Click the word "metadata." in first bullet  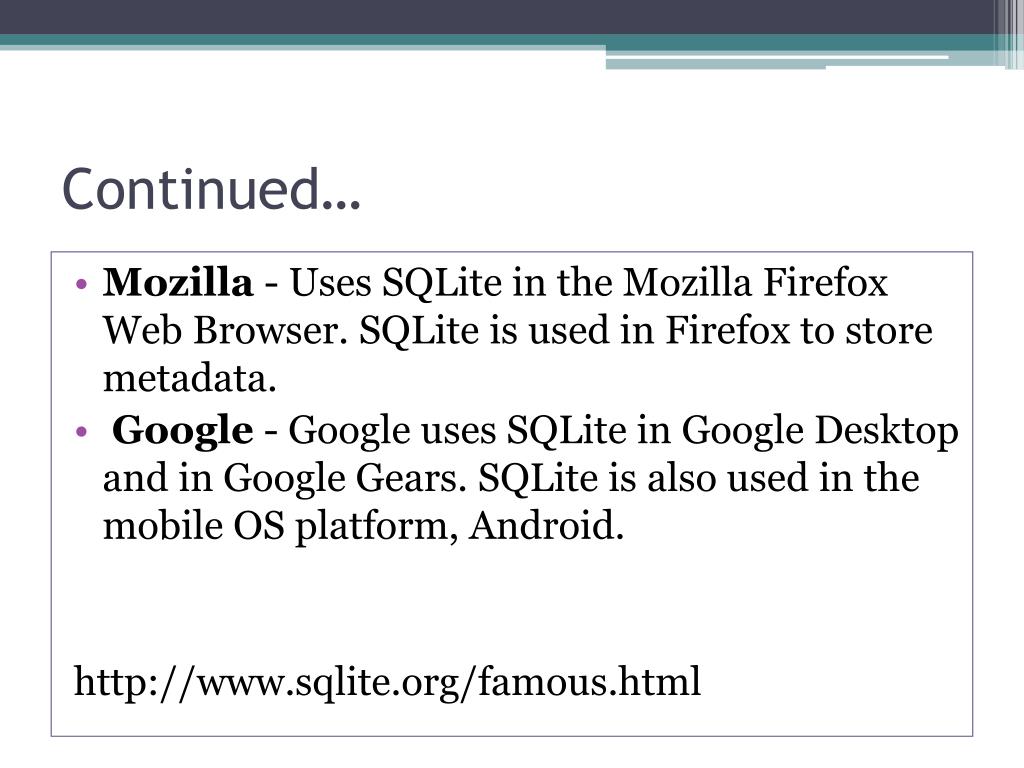click(190, 379)
